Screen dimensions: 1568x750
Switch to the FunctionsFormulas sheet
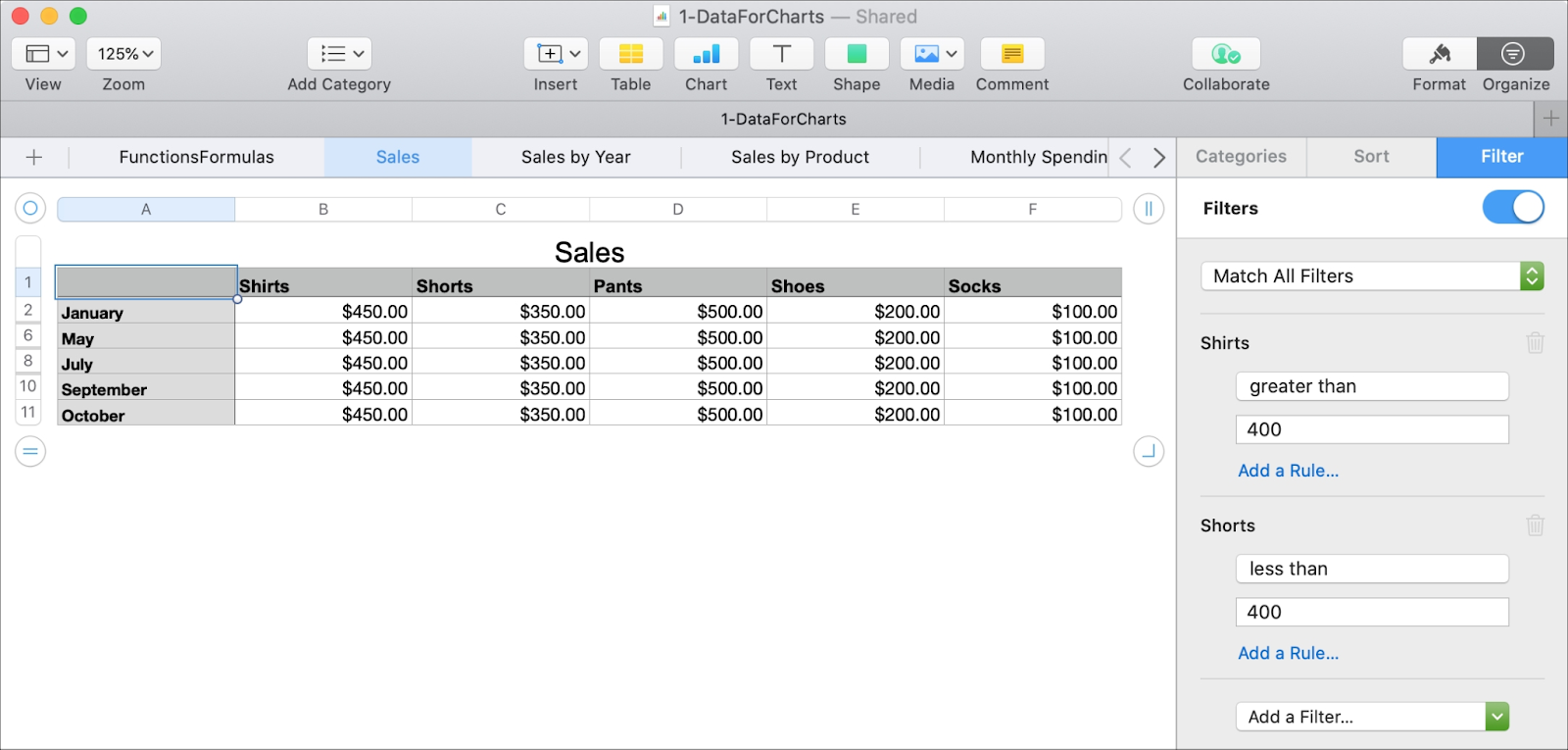(x=196, y=157)
